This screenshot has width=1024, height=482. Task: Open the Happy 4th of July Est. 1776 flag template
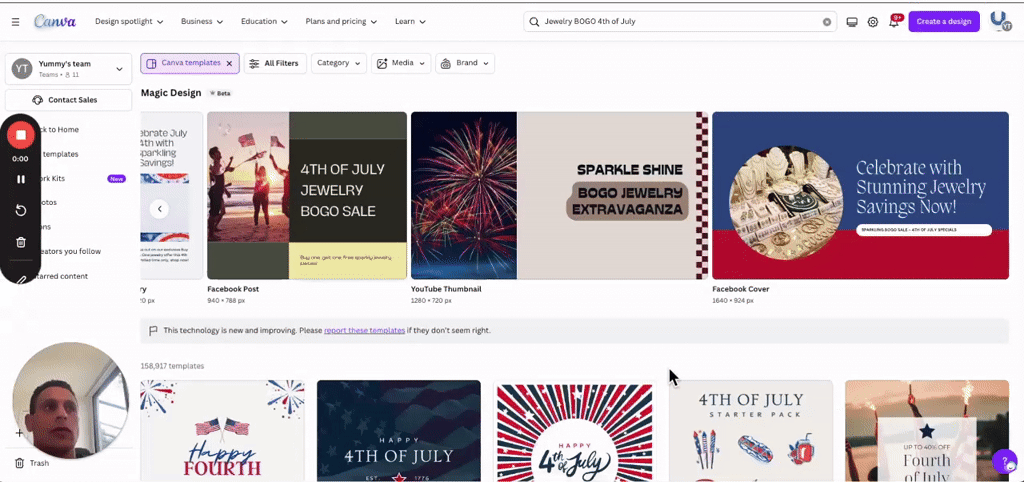(399, 431)
